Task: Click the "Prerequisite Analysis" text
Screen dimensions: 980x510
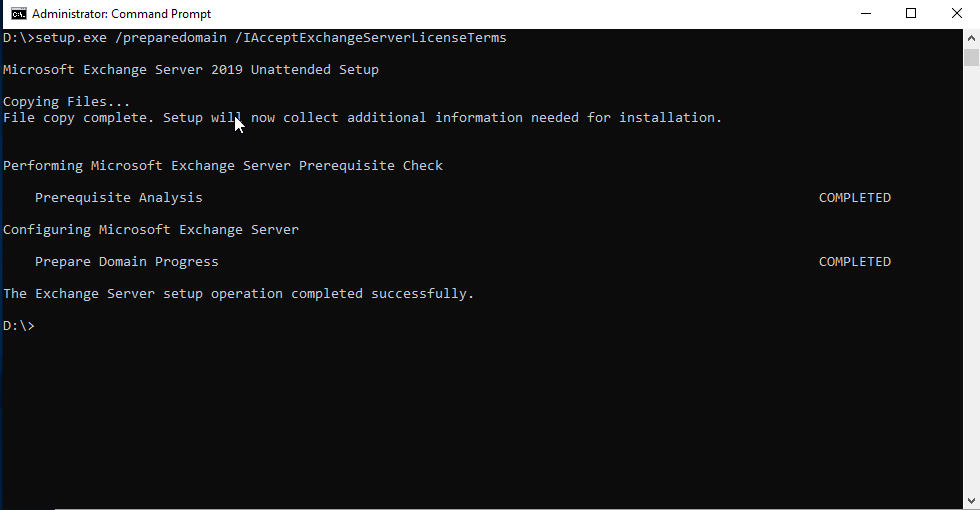Action: pyautogui.click(x=119, y=198)
